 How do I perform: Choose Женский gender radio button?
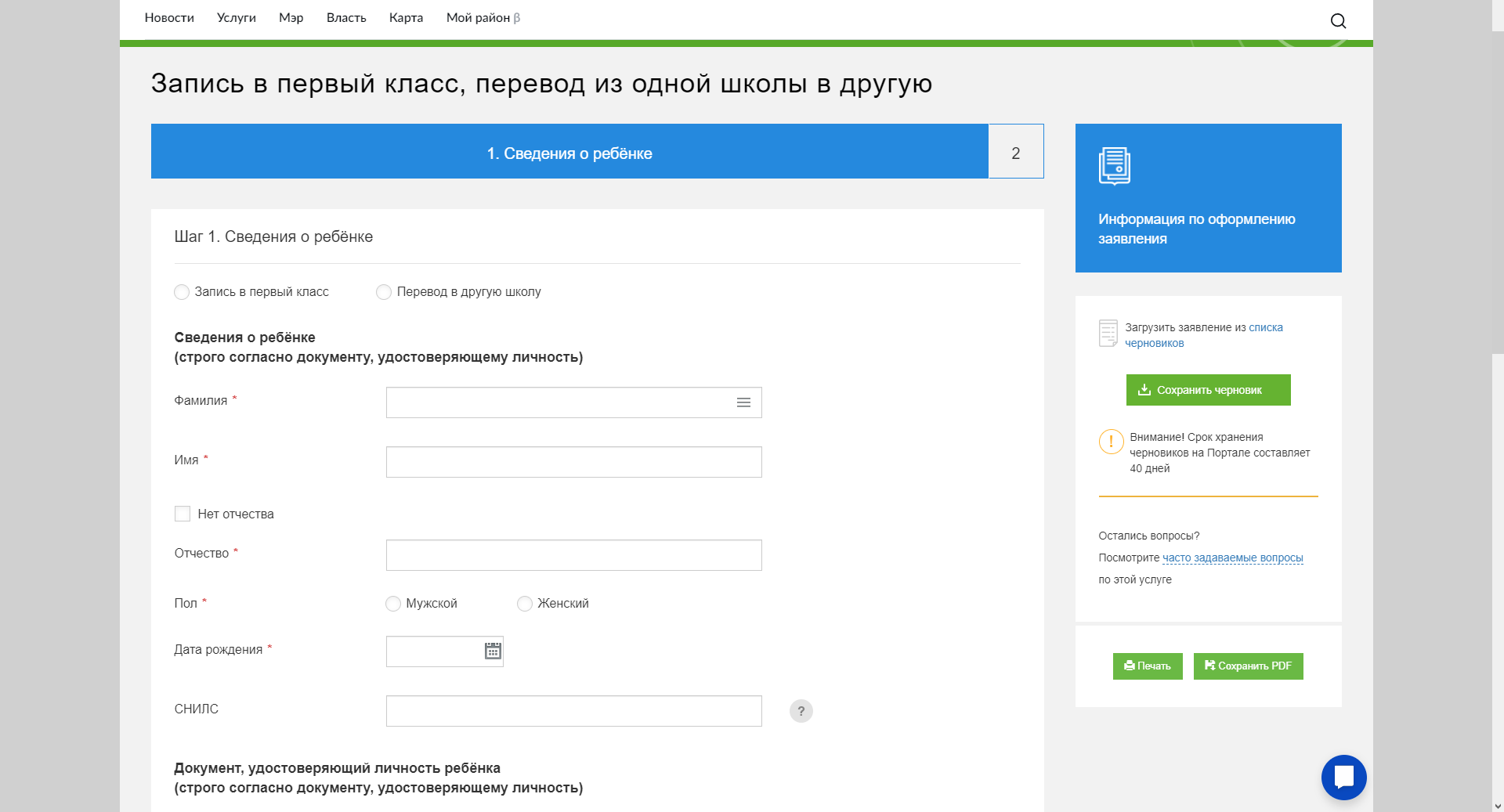click(x=525, y=604)
